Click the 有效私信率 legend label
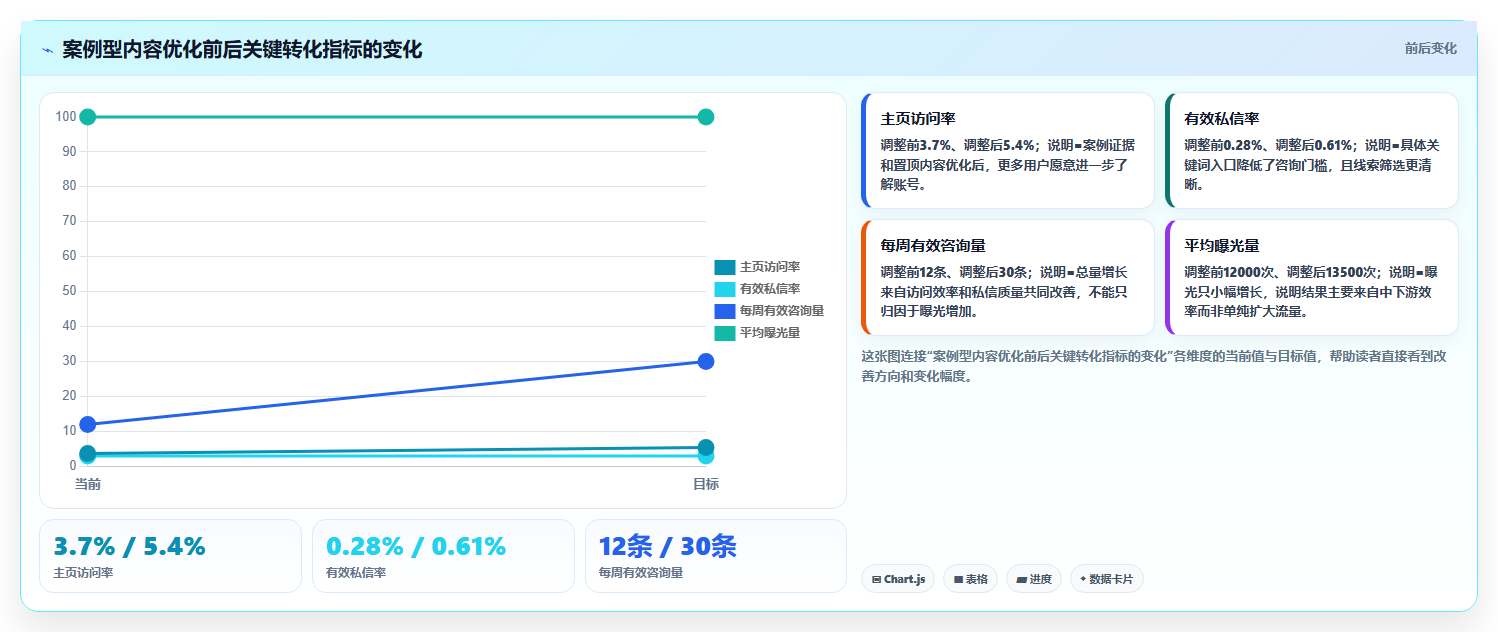The width and height of the screenshot is (1498, 632). tap(770, 289)
